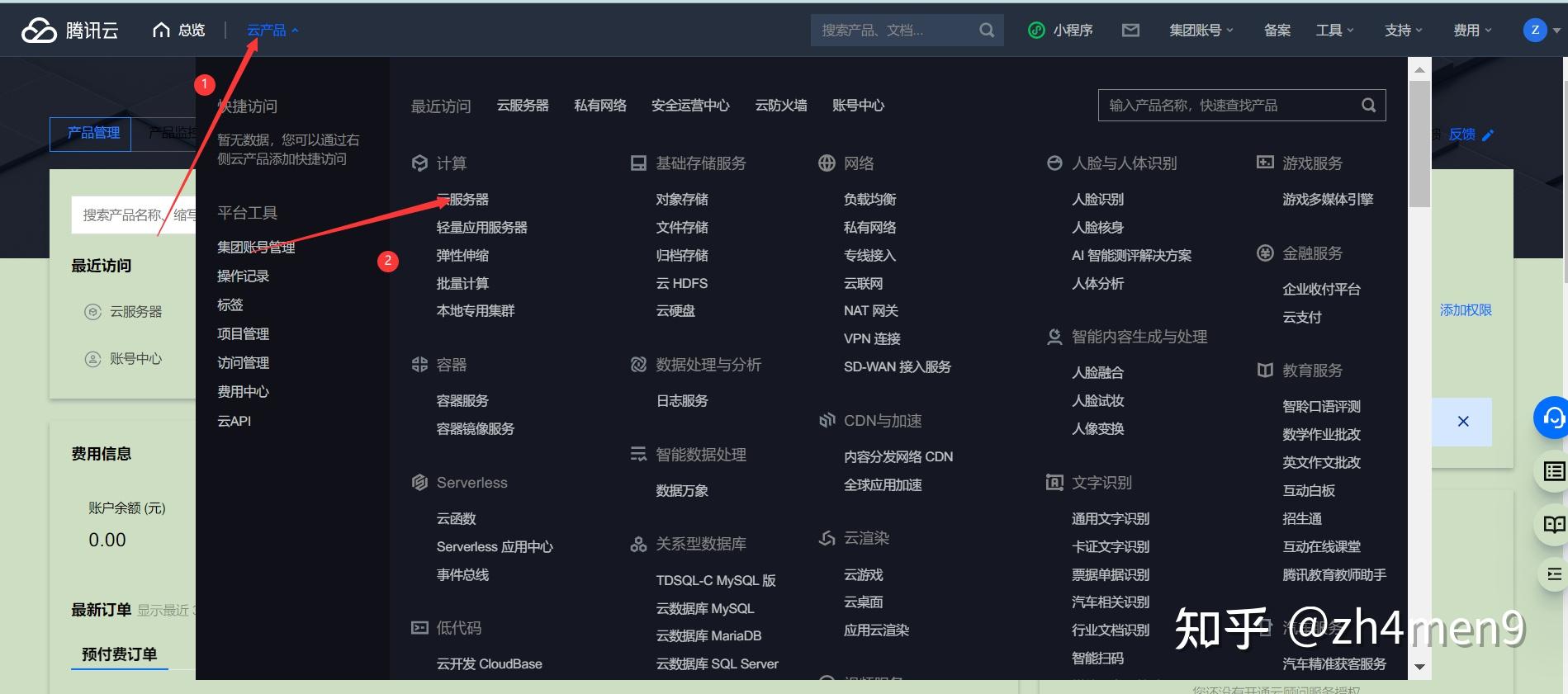Open 通用文字识别 product
Screen dimensions: 1568x694
coord(1111,519)
